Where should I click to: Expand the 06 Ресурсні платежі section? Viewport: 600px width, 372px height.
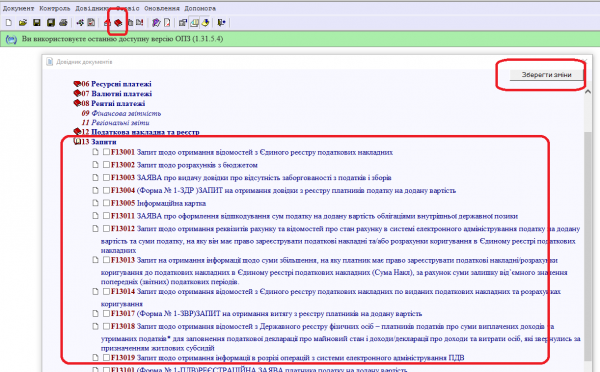77,84
